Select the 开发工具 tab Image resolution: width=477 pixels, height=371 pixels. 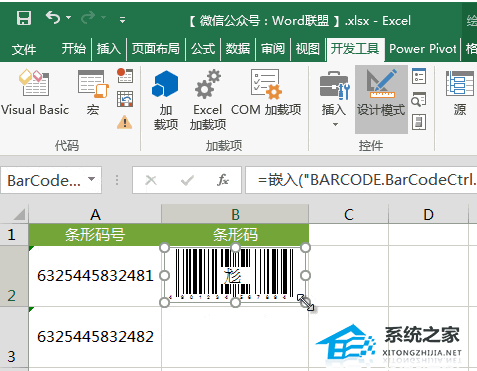tap(355, 49)
